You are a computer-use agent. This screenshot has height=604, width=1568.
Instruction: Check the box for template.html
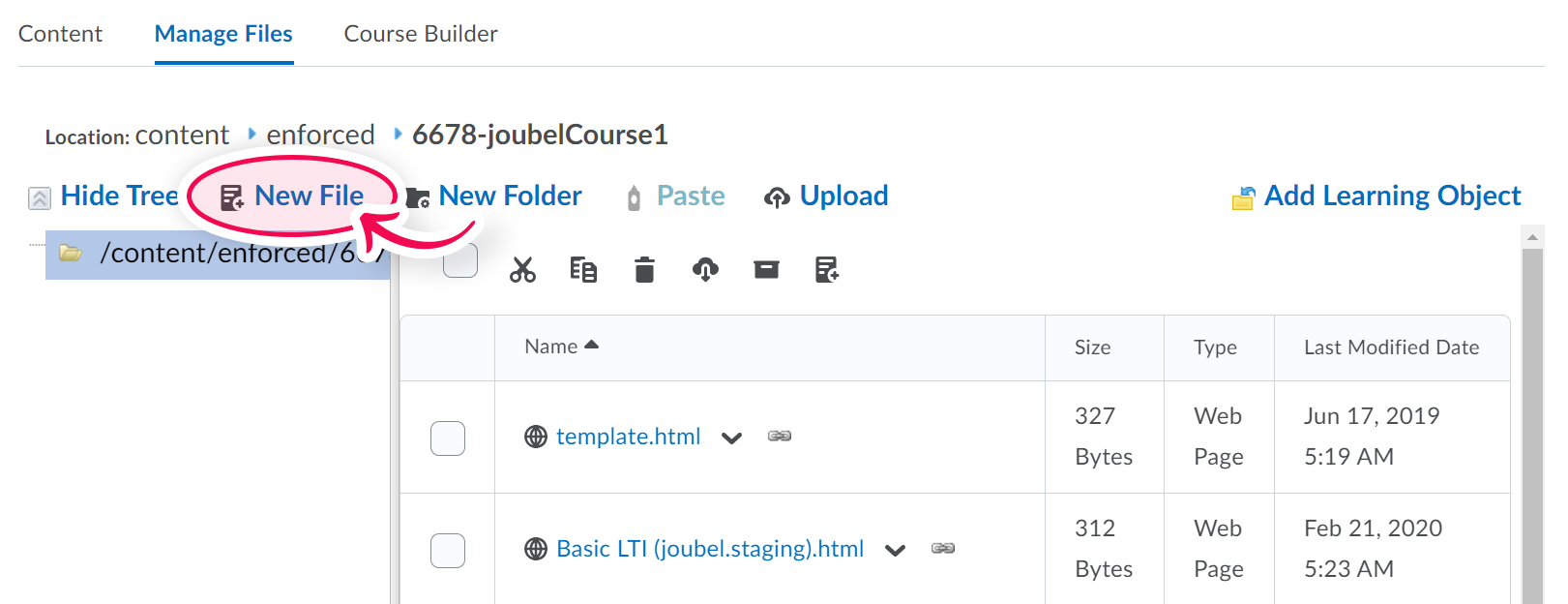(x=448, y=438)
